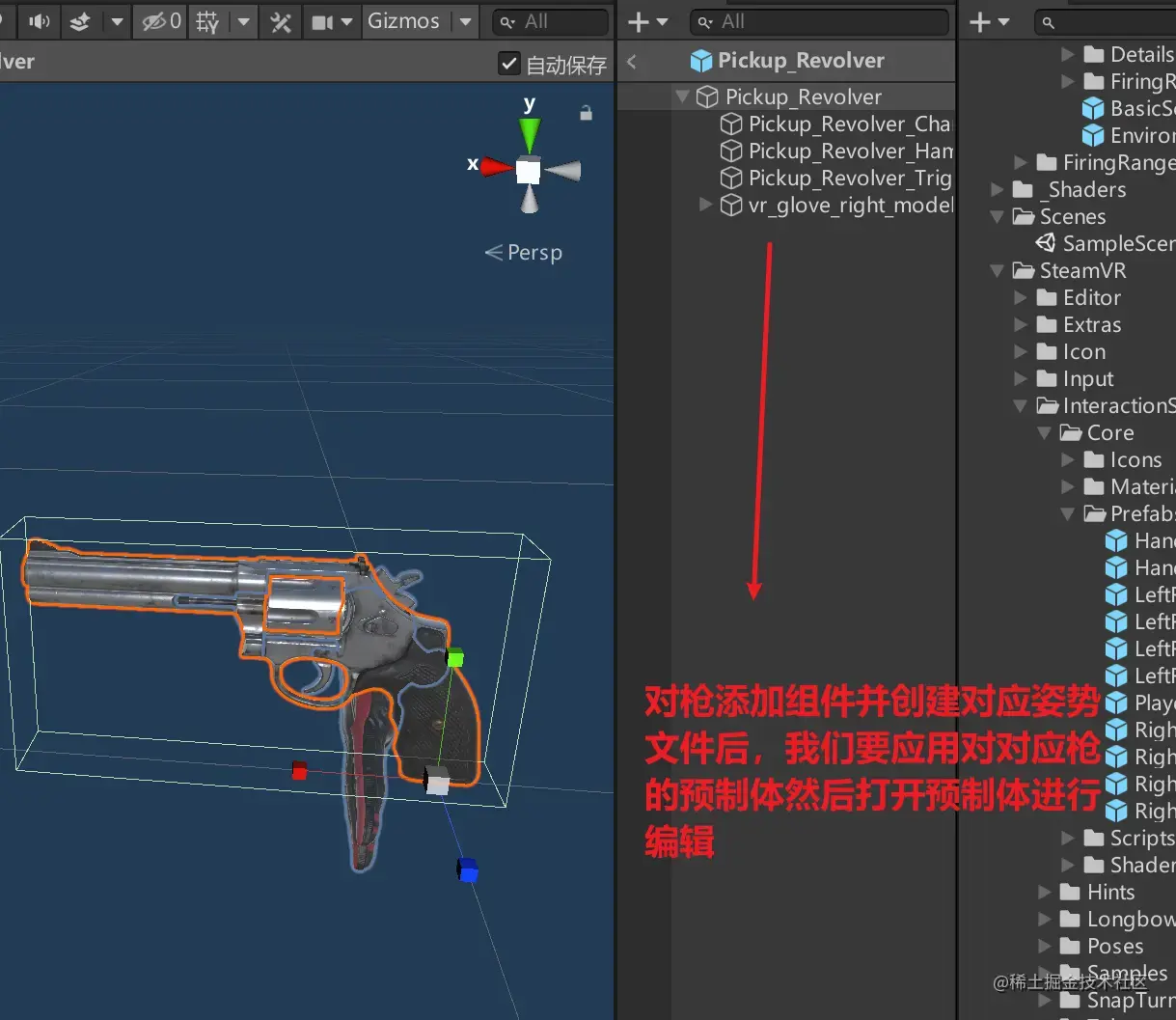Open the Extras folder
The width and height of the screenshot is (1176, 1020).
point(1092,324)
